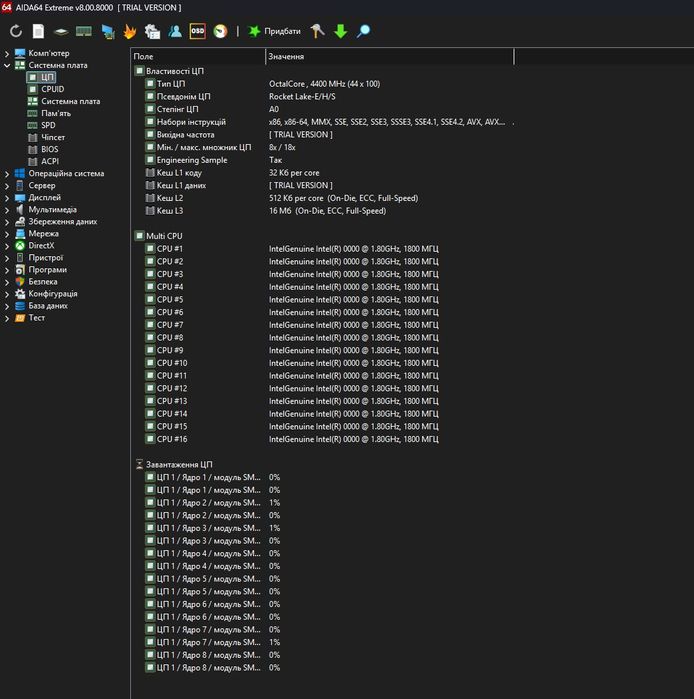Expand the Дисплей tree node
Screen dimensions: 694x699
tap(7, 198)
